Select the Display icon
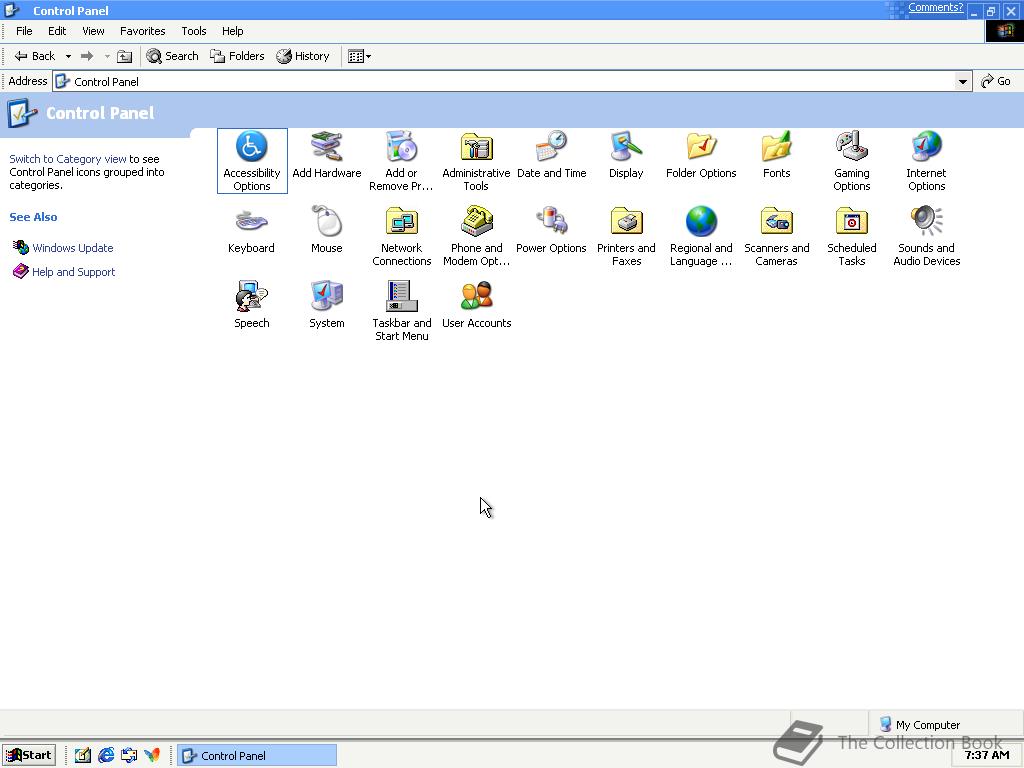Screen dimensions: 1024x768 point(626,155)
